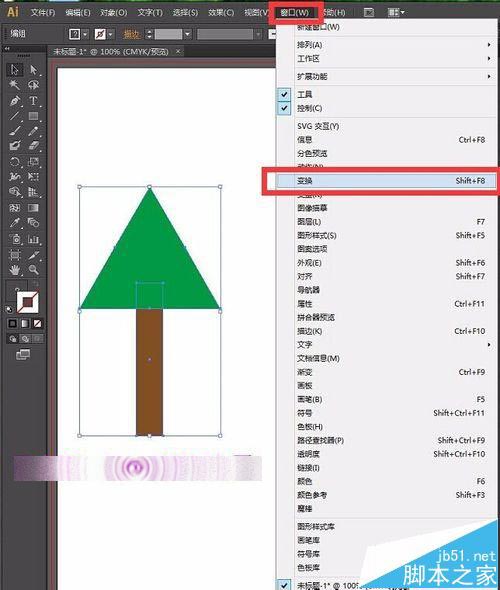Open the 选择(S) menu

pos(185,12)
